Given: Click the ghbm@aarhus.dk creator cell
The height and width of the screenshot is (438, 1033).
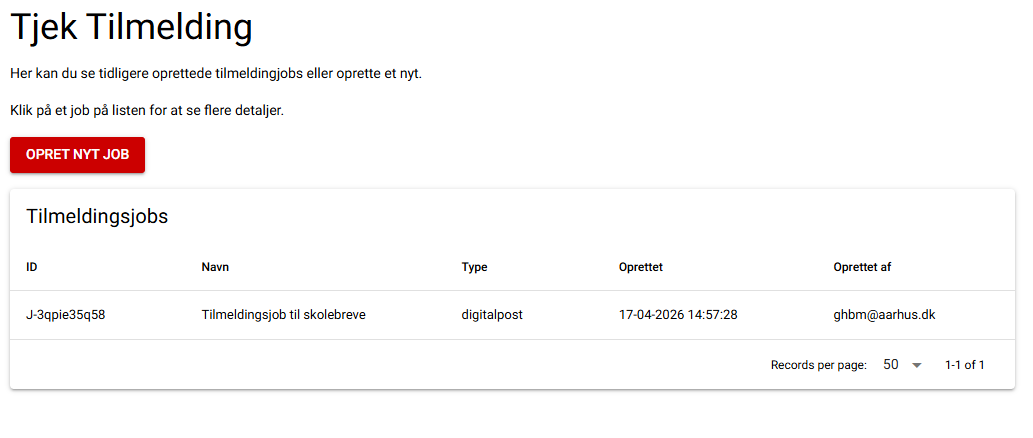Looking at the screenshot, I should coord(884,315).
